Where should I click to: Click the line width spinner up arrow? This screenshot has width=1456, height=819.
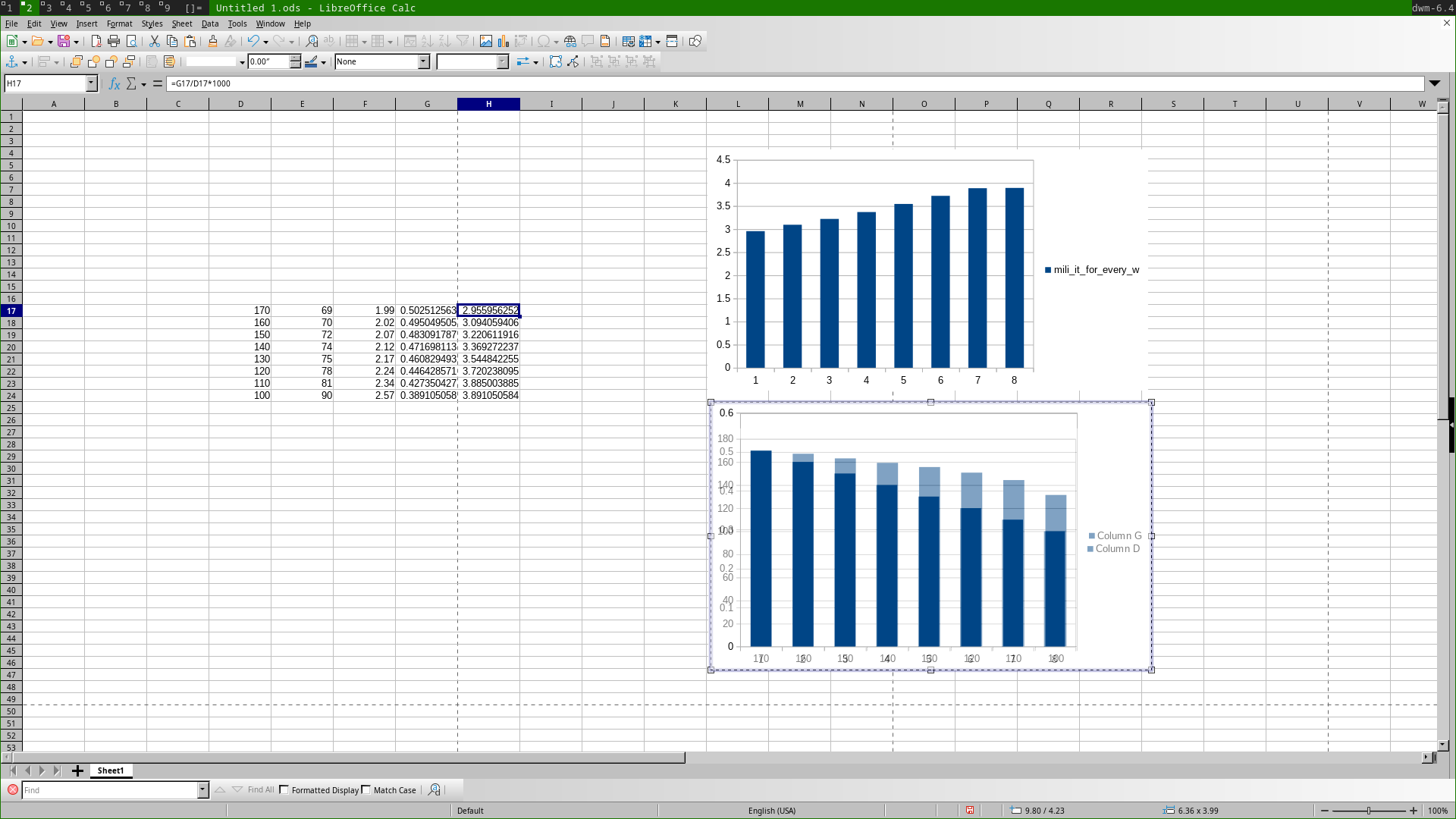(x=296, y=58)
